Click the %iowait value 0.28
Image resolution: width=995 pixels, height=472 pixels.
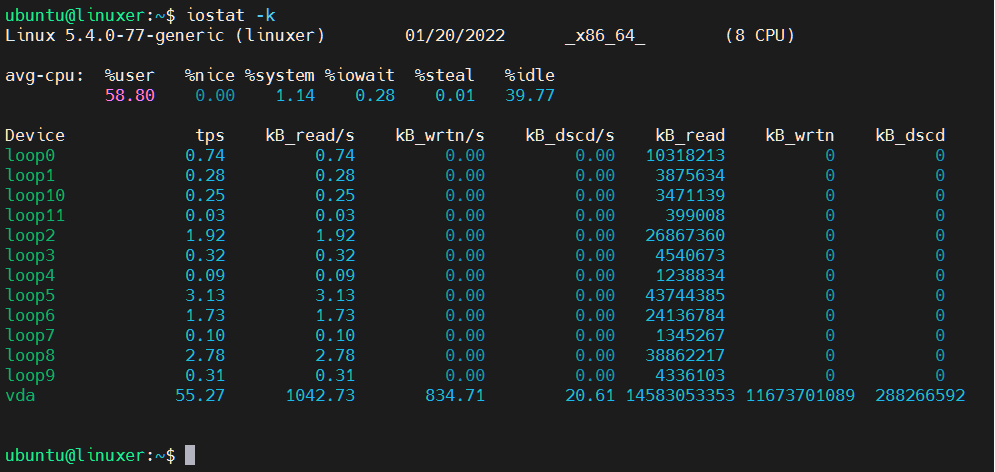(x=375, y=96)
